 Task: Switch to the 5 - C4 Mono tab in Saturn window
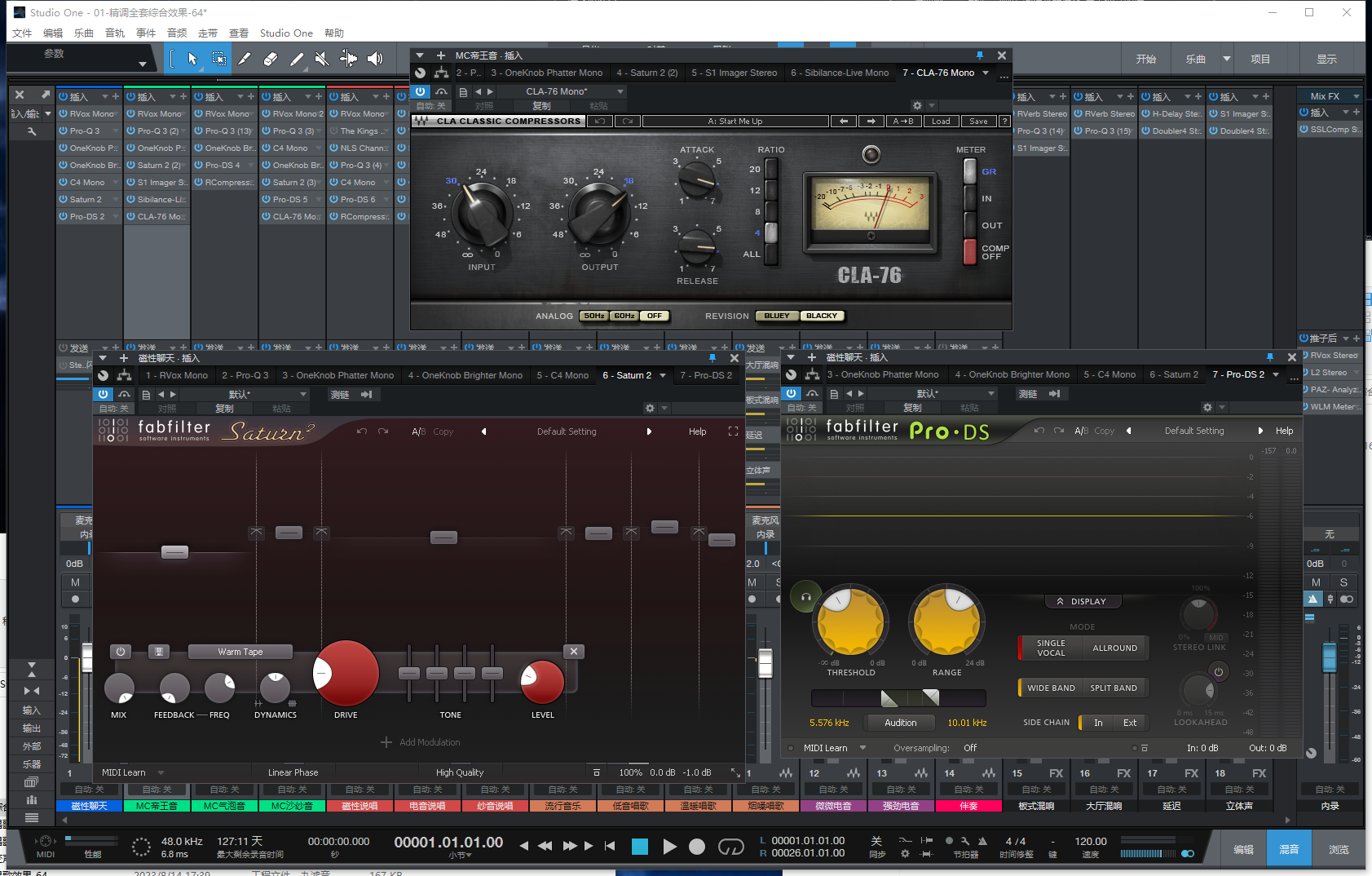562,375
